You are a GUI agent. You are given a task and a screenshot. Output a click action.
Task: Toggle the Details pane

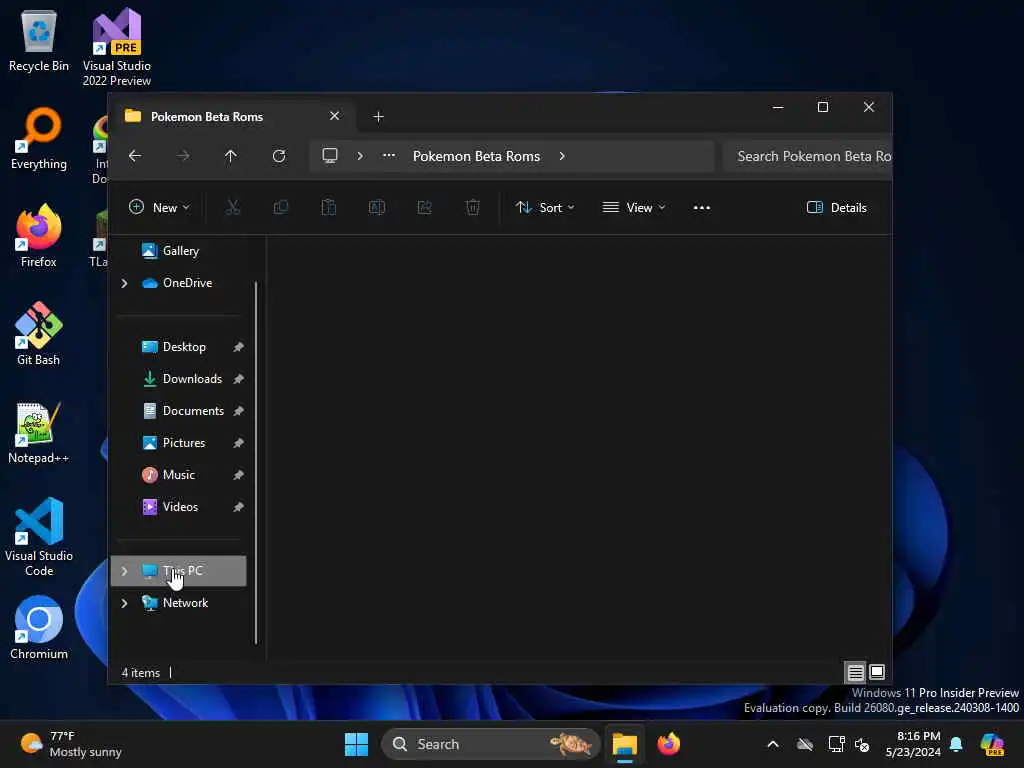(837, 208)
